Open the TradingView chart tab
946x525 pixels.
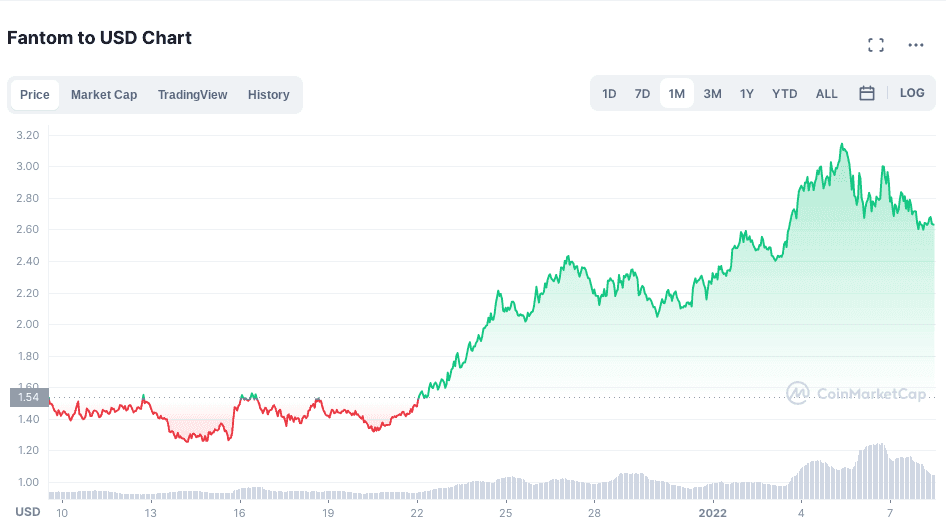point(192,95)
